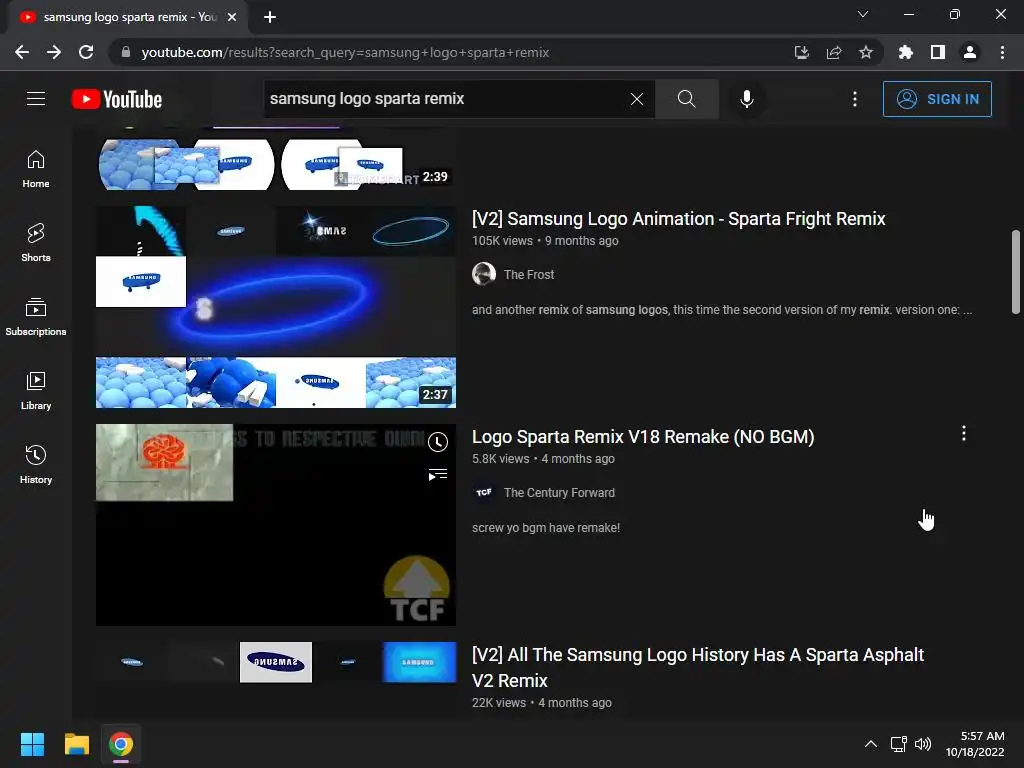
Task: Open the V18 Remake video thumbnail
Action: tap(276, 525)
